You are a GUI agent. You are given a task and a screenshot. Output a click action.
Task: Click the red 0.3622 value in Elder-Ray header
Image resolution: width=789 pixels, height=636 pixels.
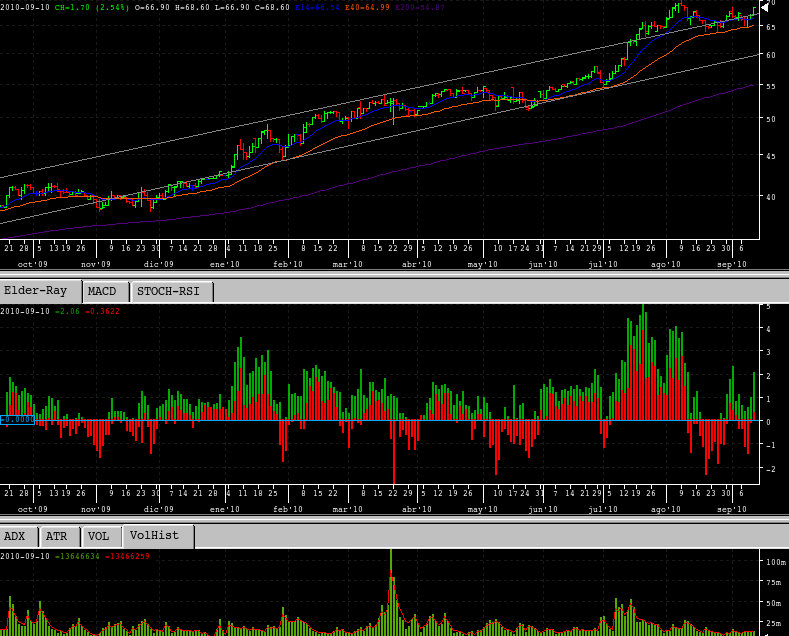(102, 311)
